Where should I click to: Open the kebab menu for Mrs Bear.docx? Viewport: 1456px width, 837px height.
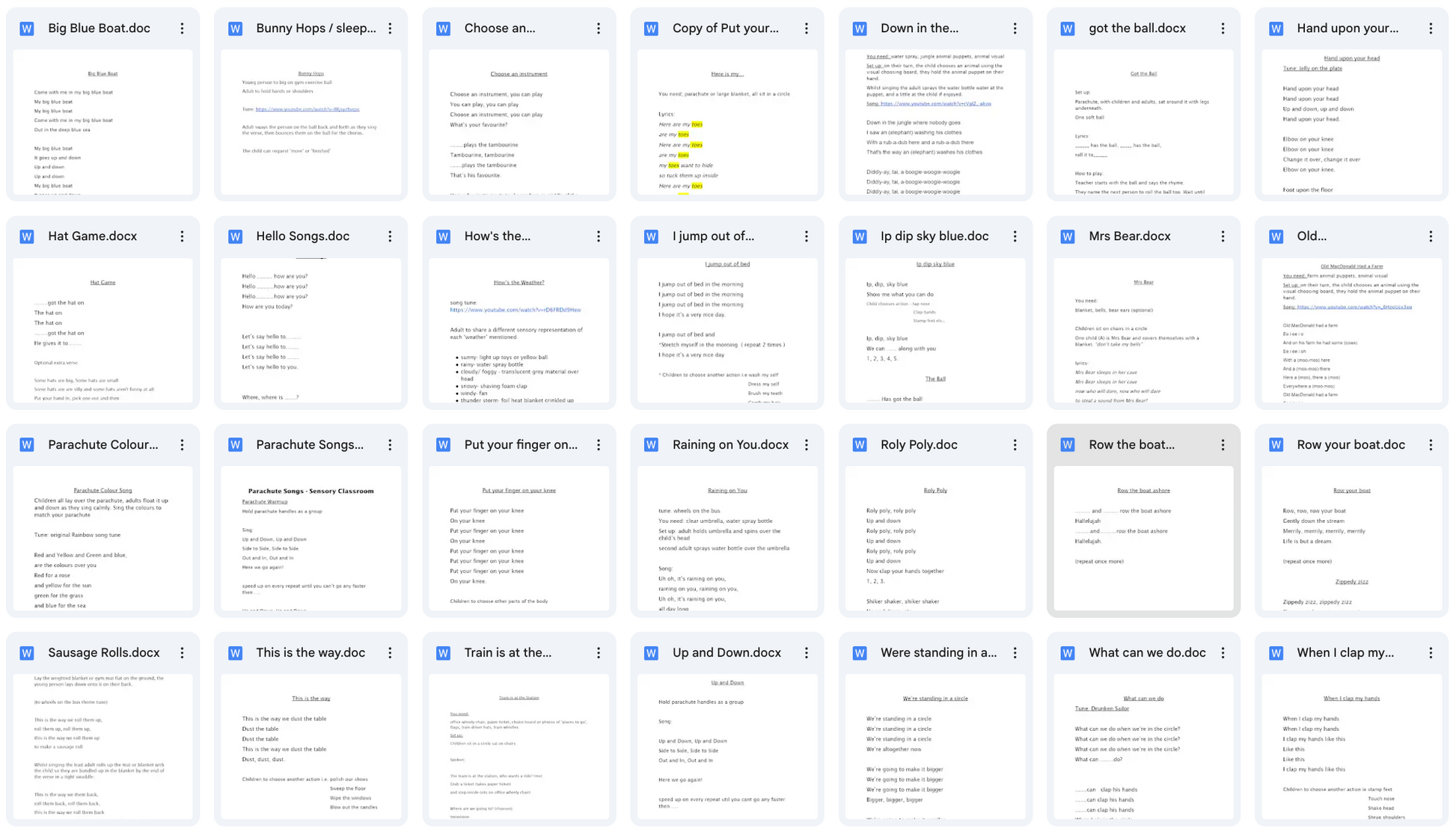pos(1223,237)
